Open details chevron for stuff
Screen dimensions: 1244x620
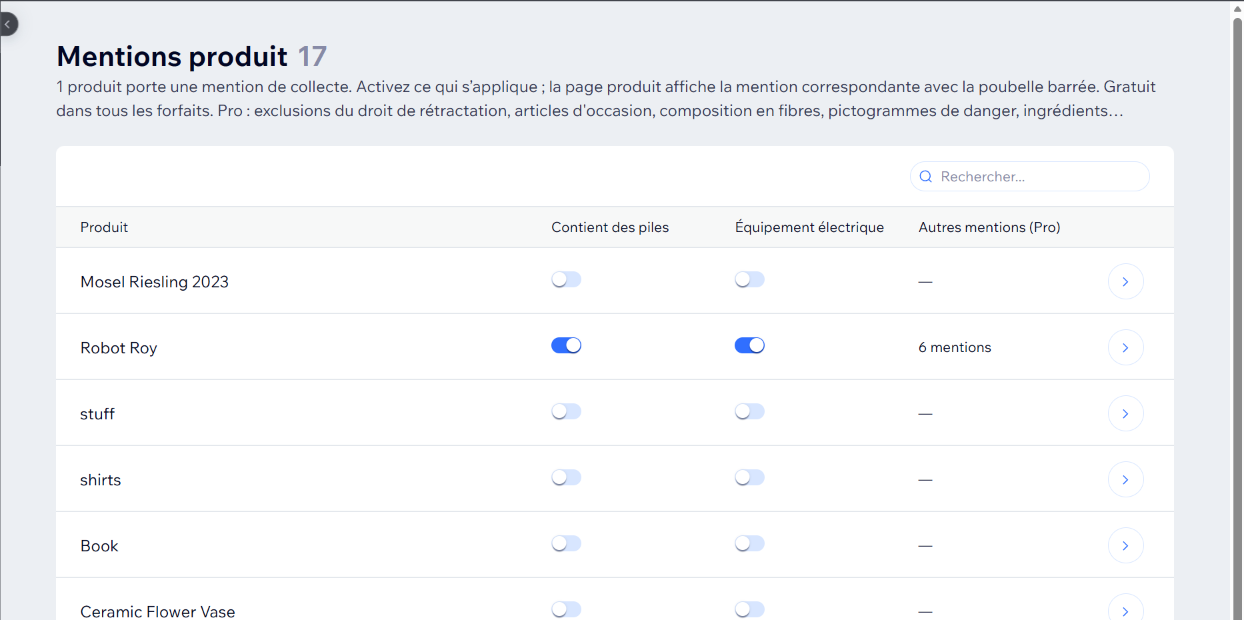1126,414
